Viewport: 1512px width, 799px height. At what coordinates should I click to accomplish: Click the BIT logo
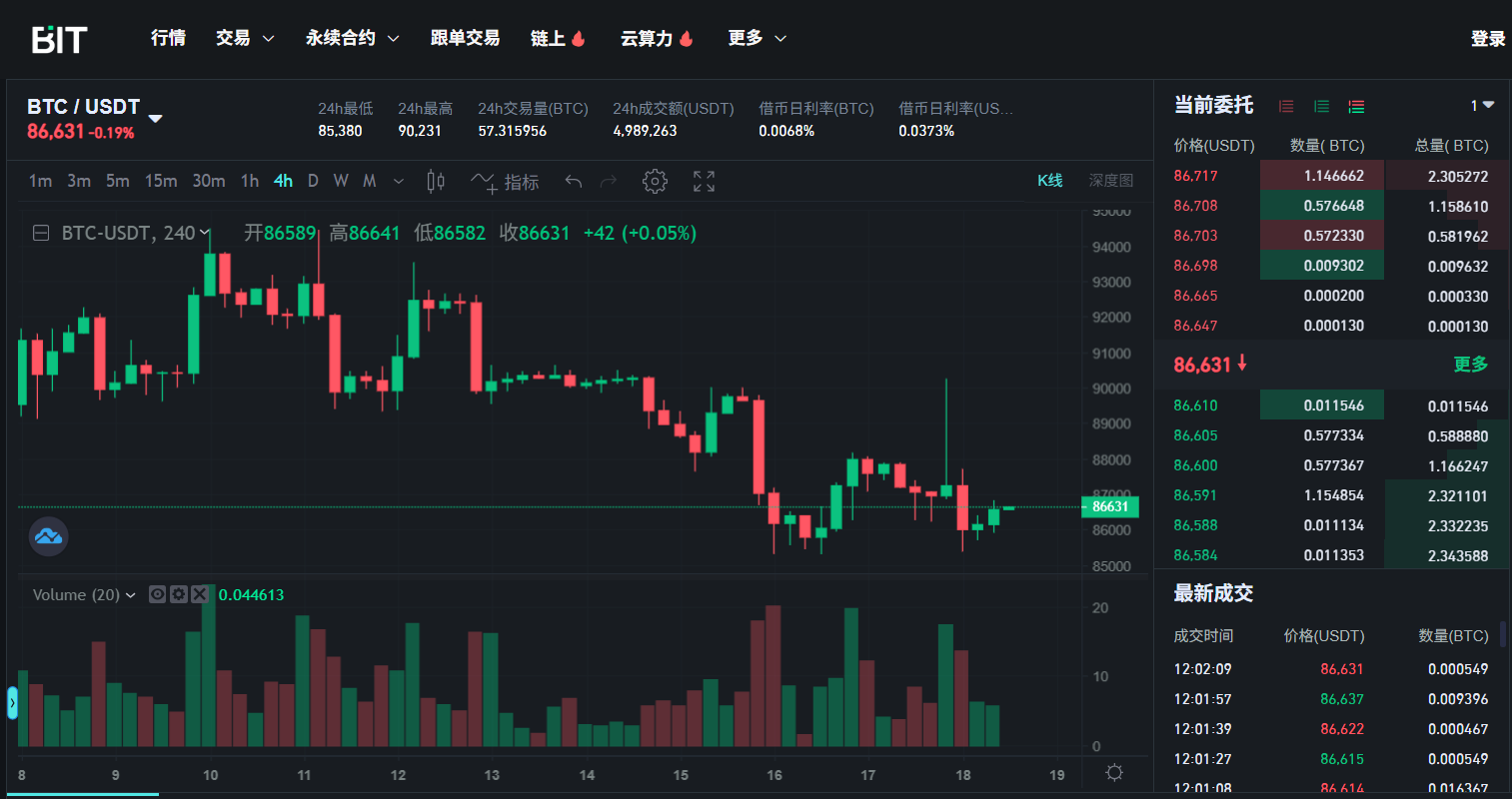(x=59, y=39)
